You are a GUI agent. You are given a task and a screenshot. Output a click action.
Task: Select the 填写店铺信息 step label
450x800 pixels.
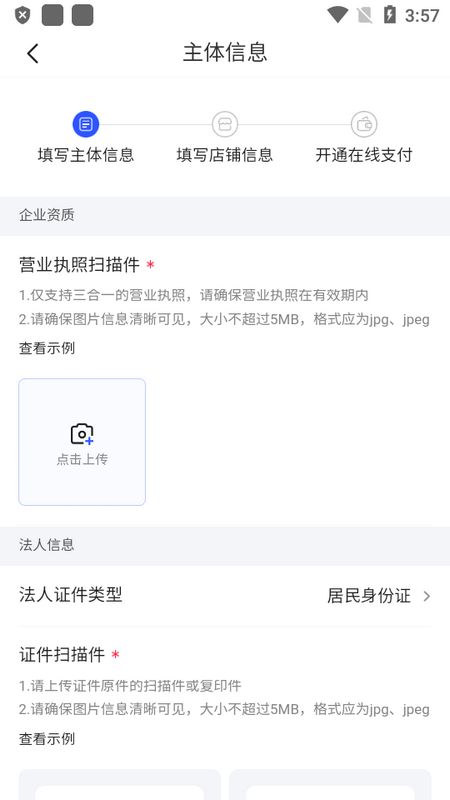[x=225, y=155]
